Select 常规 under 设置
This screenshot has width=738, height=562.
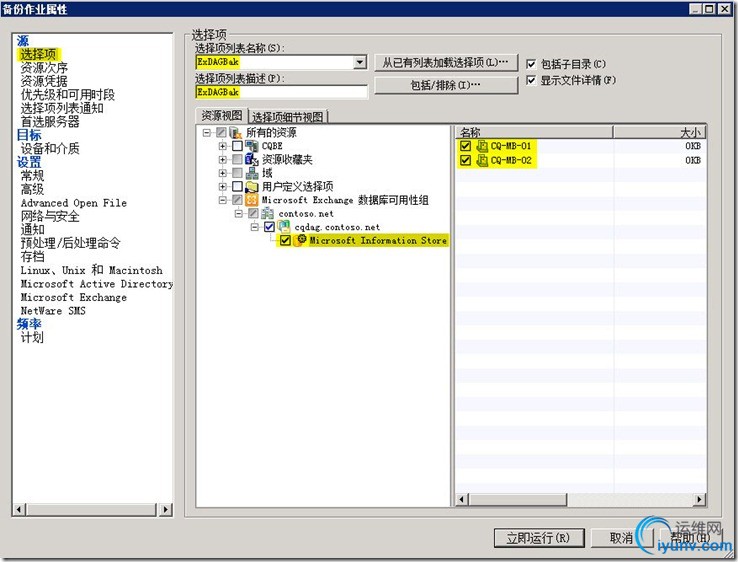coord(32,176)
